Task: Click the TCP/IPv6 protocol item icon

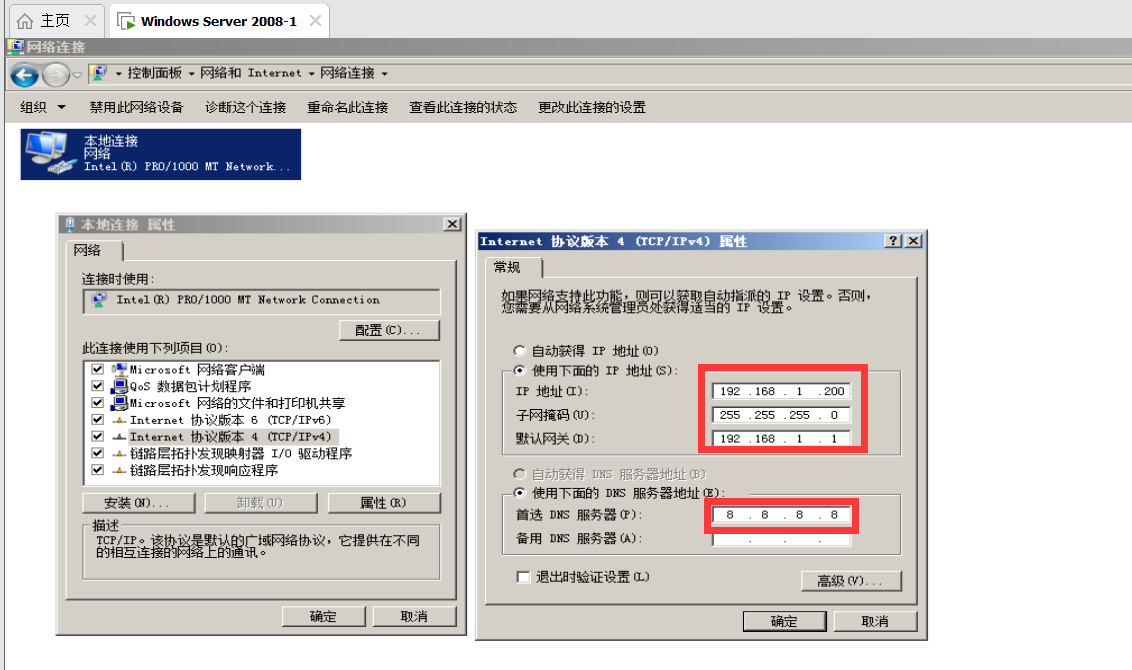Action: [x=119, y=419]
